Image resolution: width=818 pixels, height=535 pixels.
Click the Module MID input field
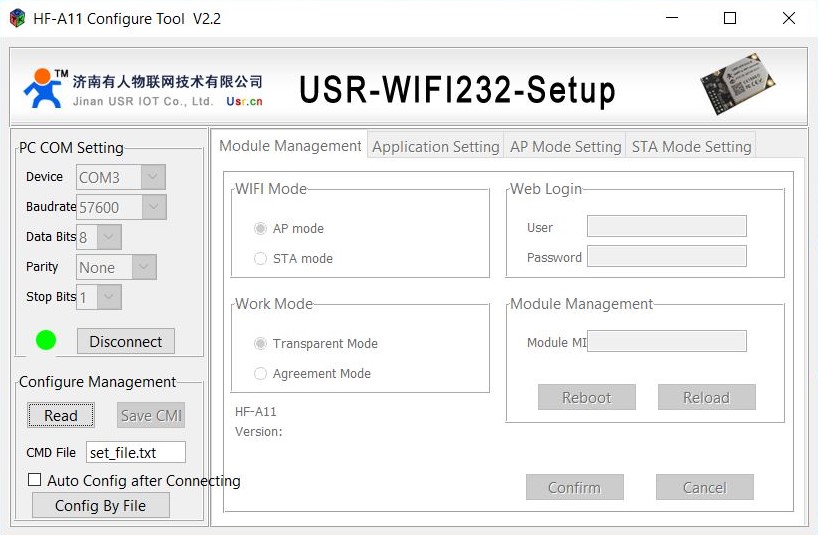click(667, 341)
